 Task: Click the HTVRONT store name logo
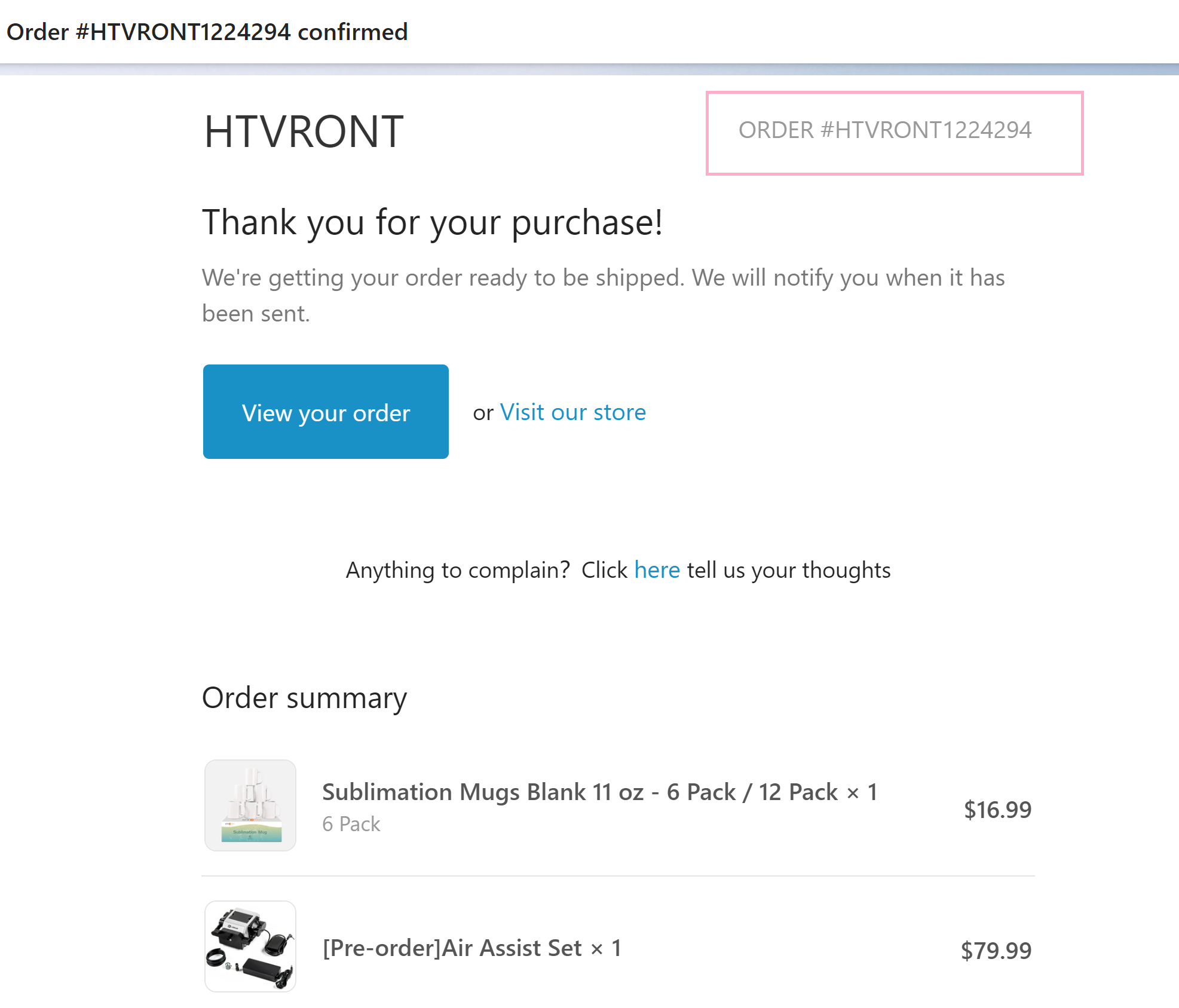point(304,131)
